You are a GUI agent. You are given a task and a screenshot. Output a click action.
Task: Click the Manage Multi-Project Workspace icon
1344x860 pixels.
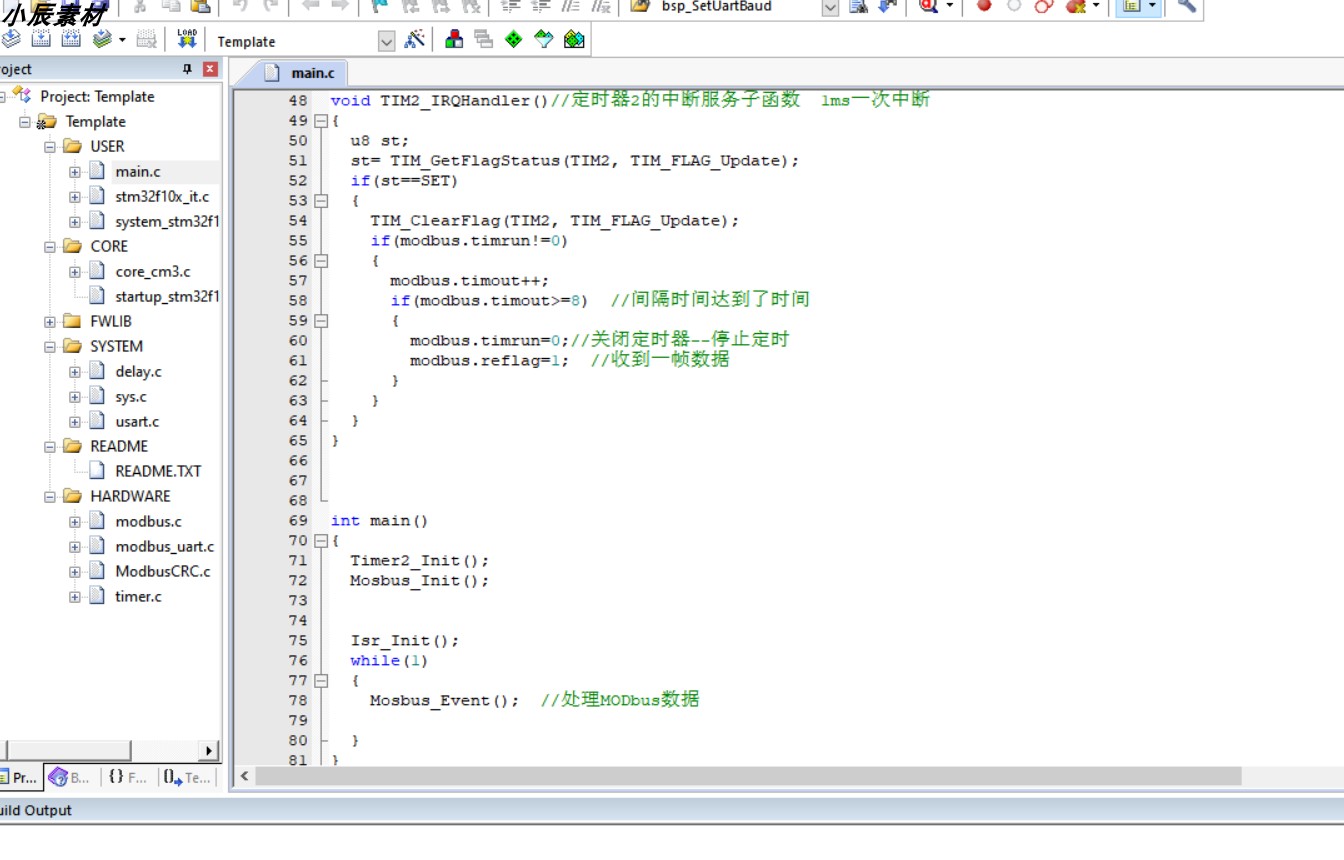tap(484, 39)
